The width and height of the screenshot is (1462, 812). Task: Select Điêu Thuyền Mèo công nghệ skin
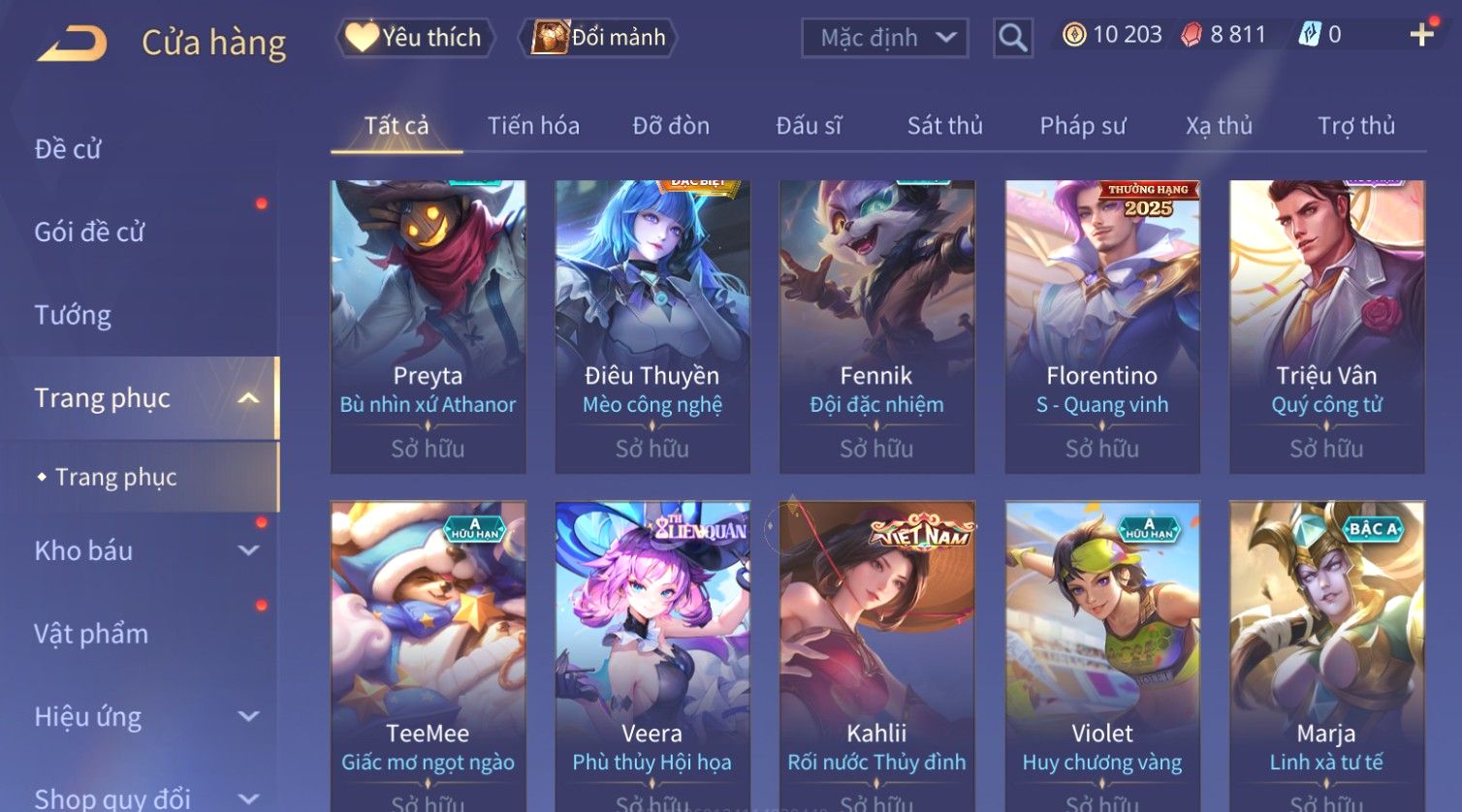click(652, 327)
